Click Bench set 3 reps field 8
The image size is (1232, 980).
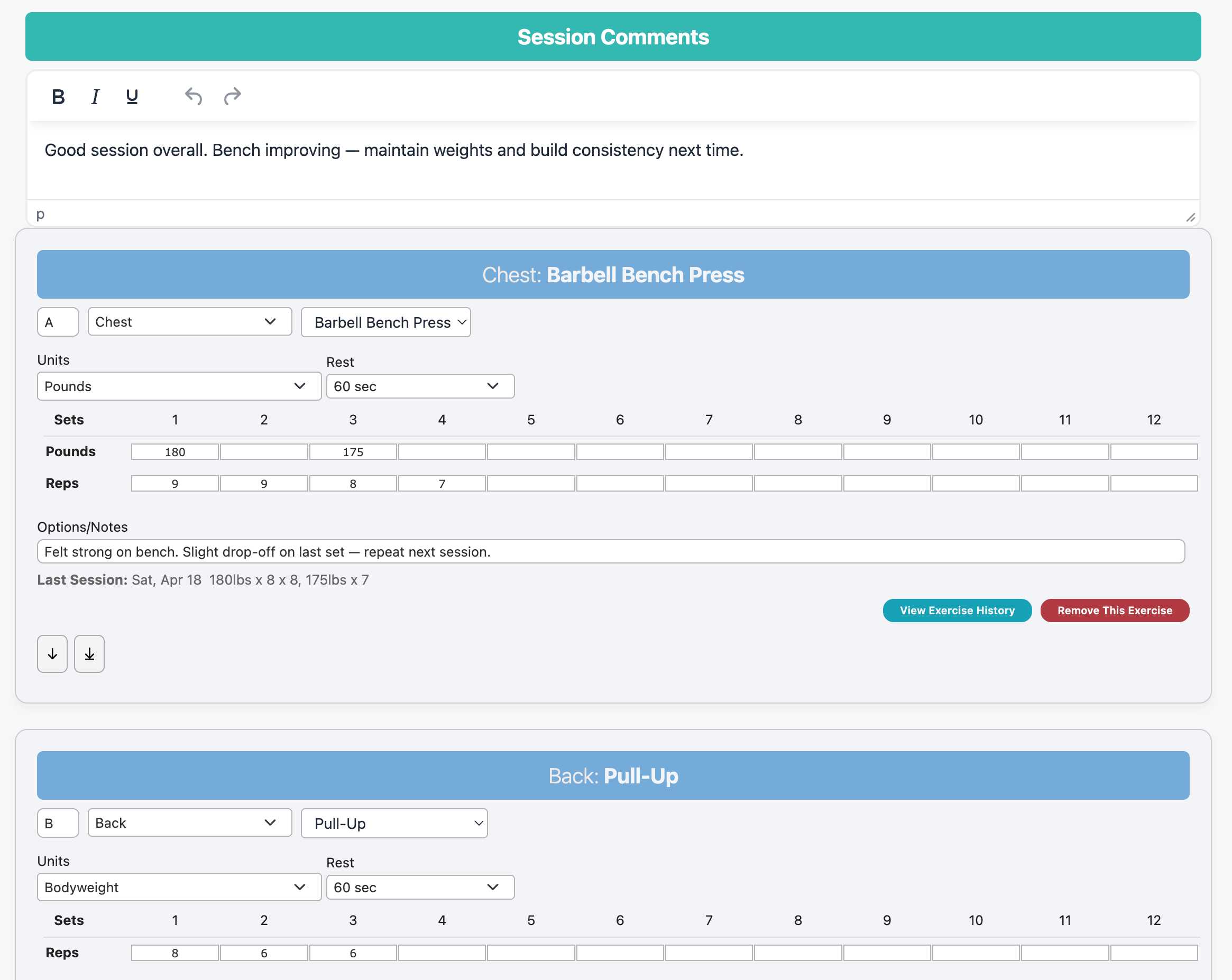(353, 483)
